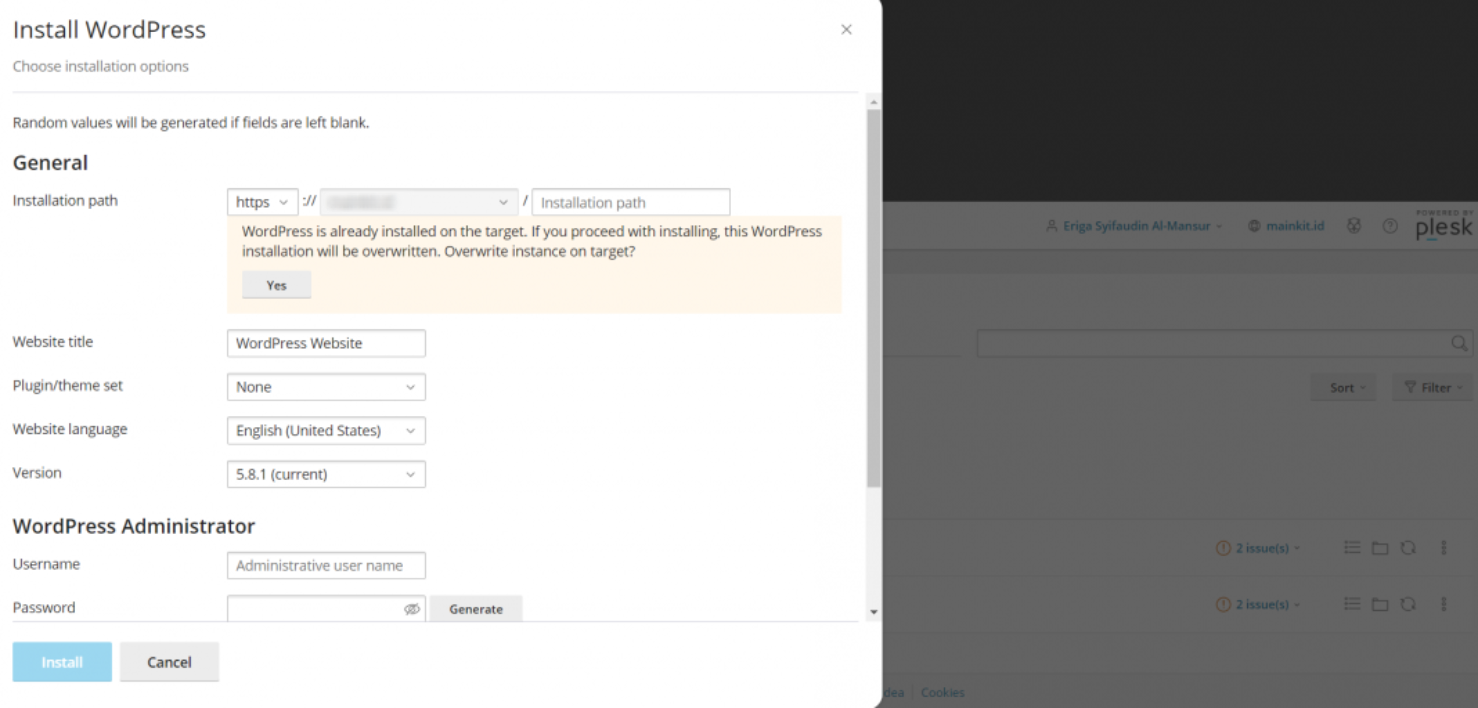Click the dialog scrollbar up arrow

[x=873, y=102]
